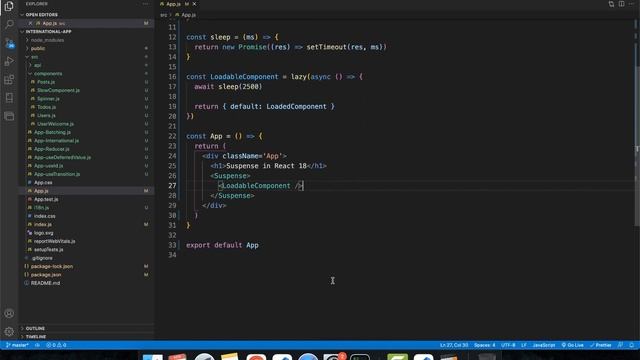Open Todos.js file
The image size is (640, 360).
pos(47,107)
